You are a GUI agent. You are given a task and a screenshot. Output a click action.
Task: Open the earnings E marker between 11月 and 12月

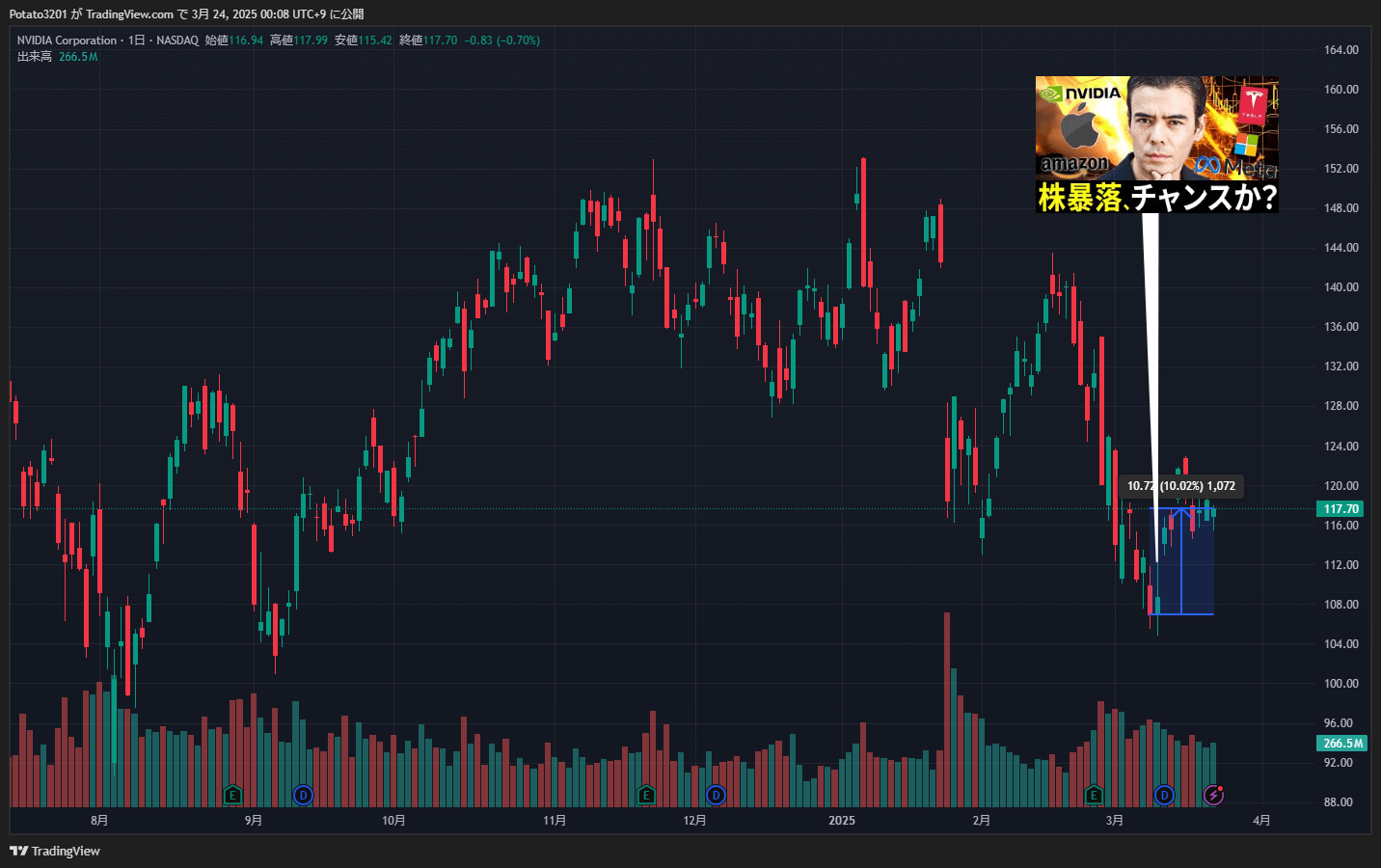click(646, 796)
